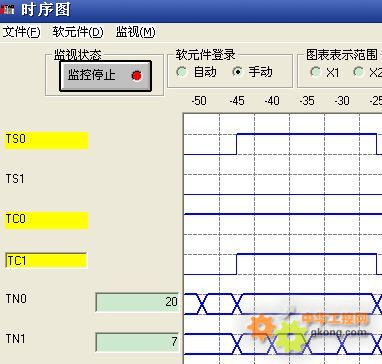
Task: Open the 软元件(D) menu
Action: click(78, 32)
